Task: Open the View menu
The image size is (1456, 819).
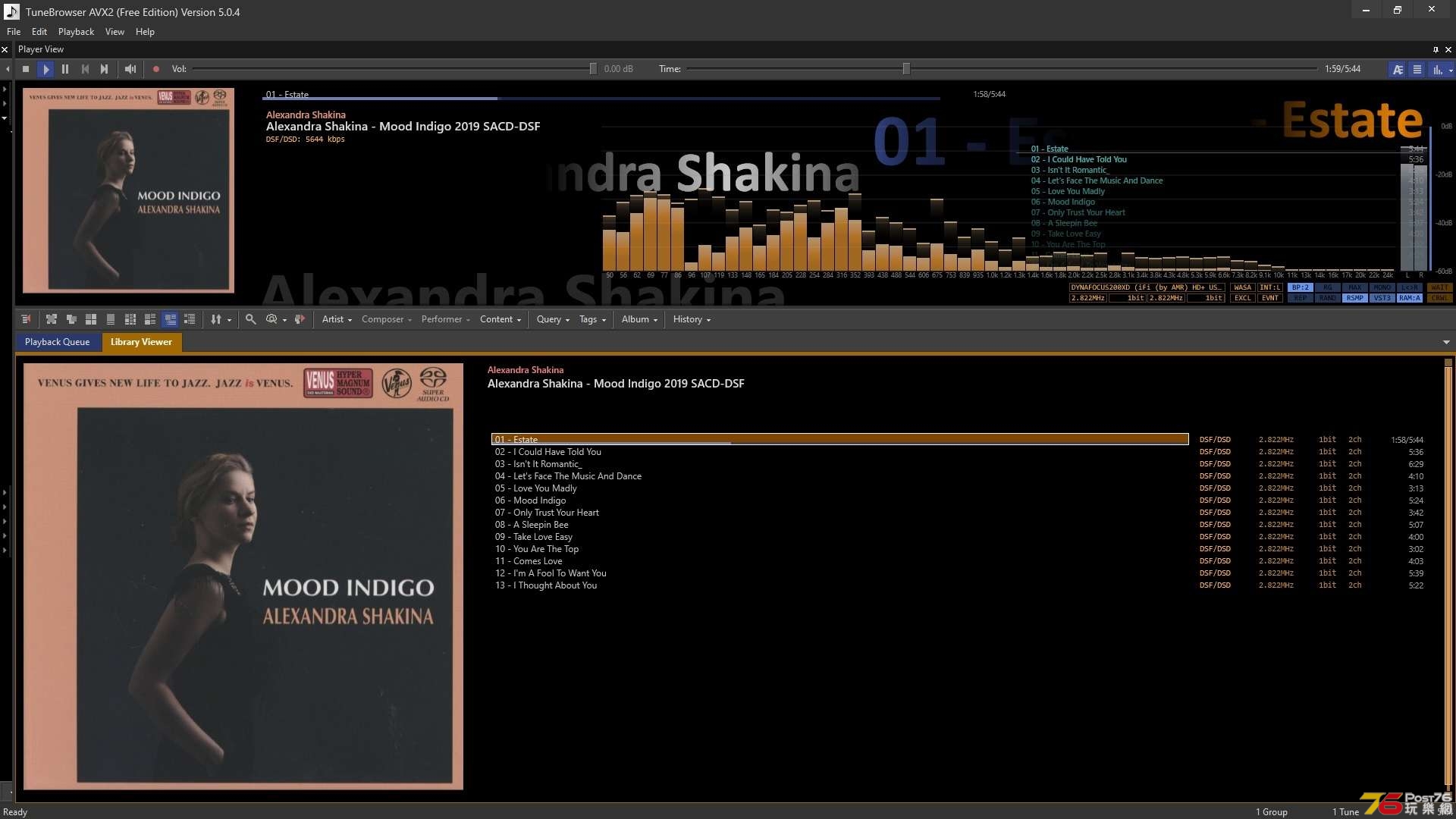Action: pyautogui.click(x=115, y=32)
